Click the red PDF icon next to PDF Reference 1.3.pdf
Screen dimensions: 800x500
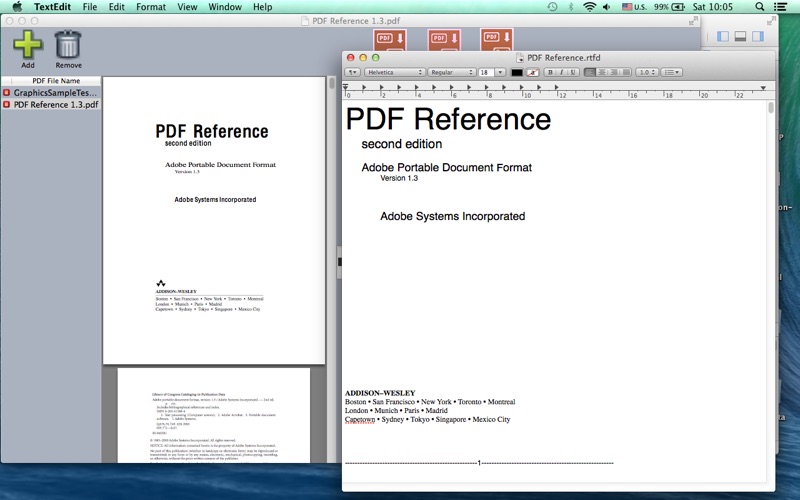pos(7,105)
